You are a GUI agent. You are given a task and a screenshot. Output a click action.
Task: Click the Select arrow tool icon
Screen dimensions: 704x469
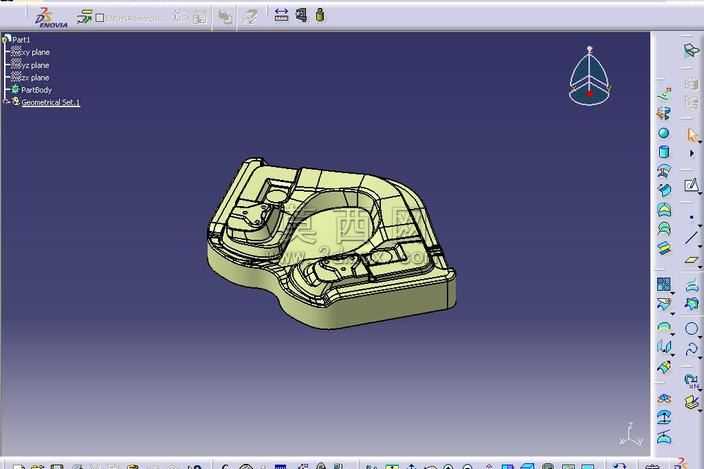tap(692, 134)
